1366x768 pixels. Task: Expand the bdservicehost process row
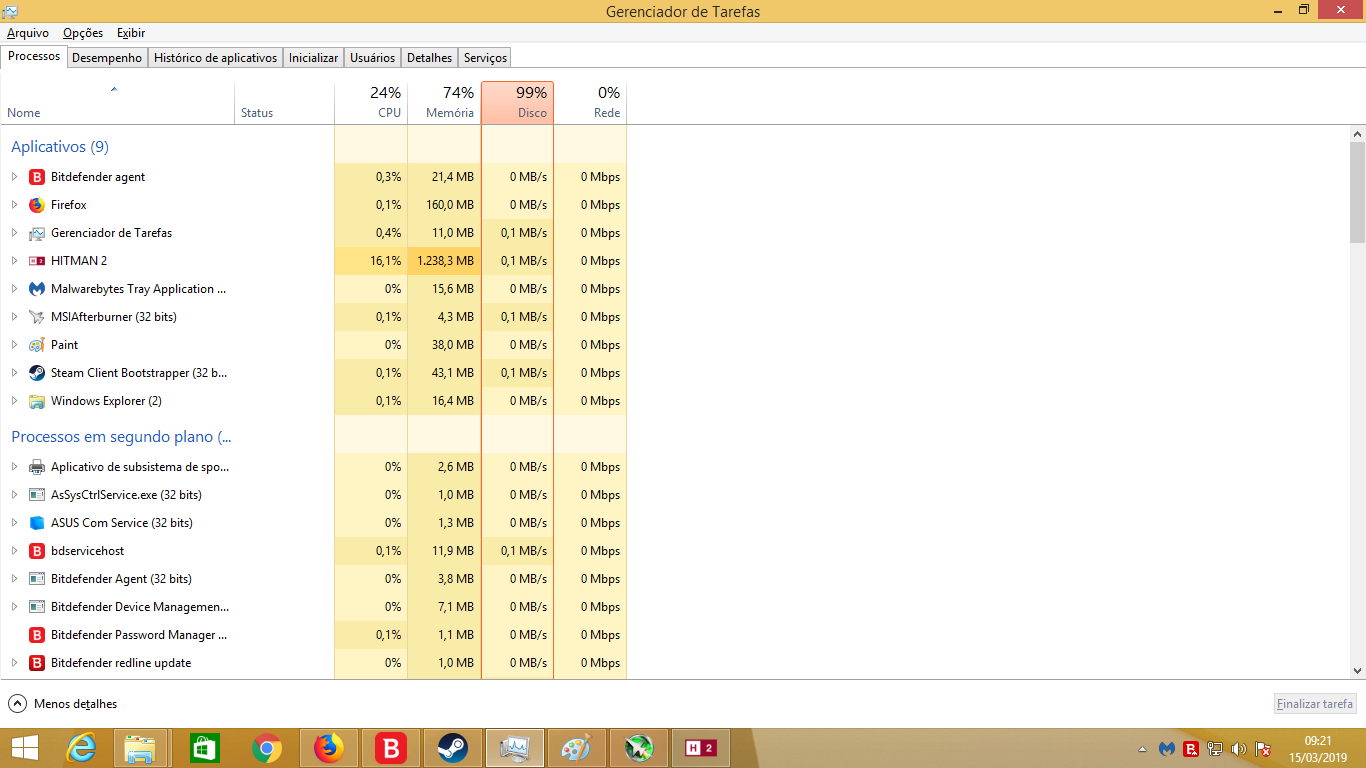(14, 551)
